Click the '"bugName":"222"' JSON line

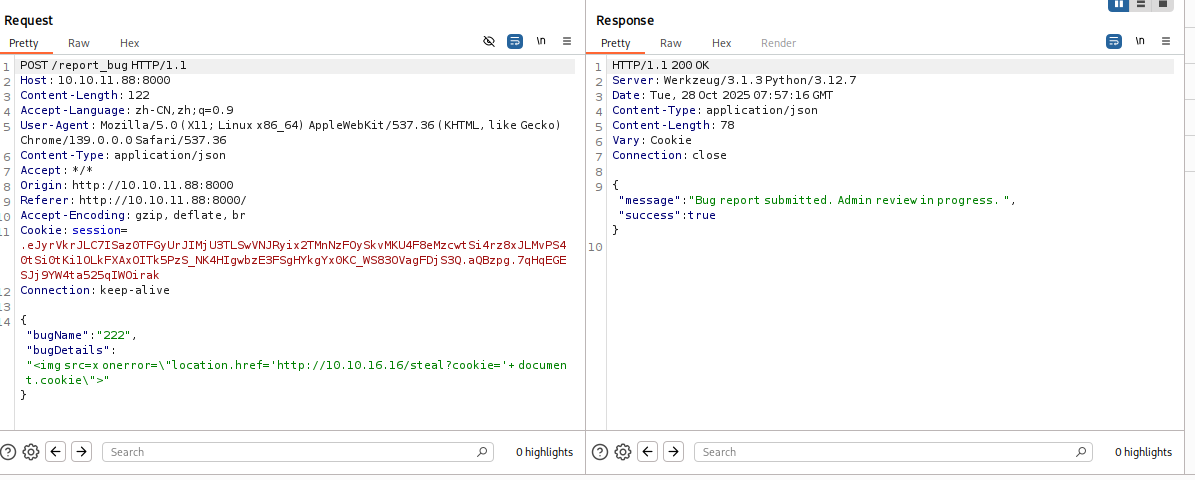pos(82,335)
